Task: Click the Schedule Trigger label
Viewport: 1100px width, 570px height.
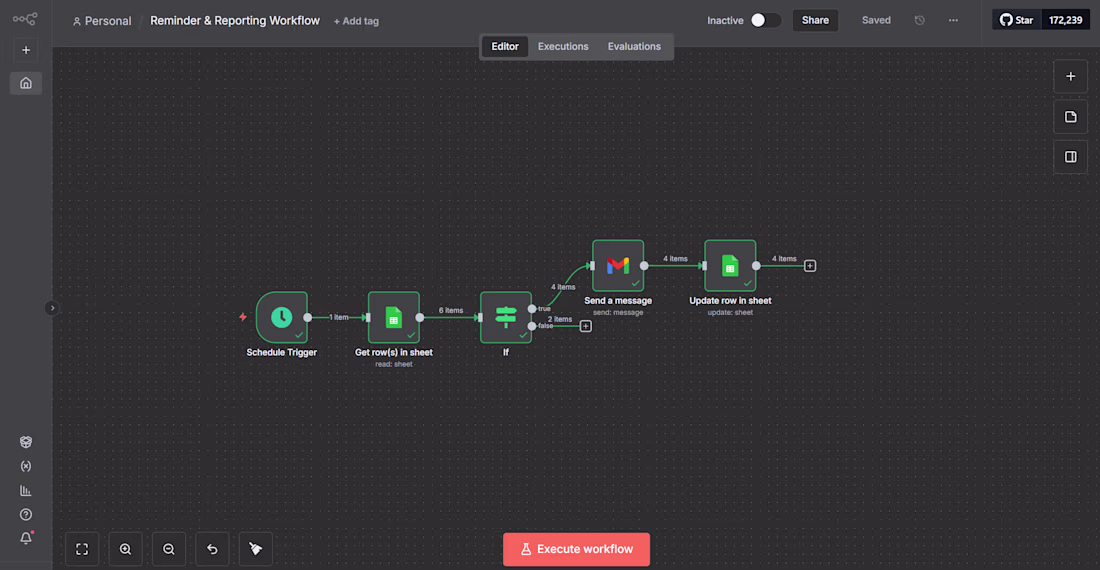Action: [x=281, y=353]
